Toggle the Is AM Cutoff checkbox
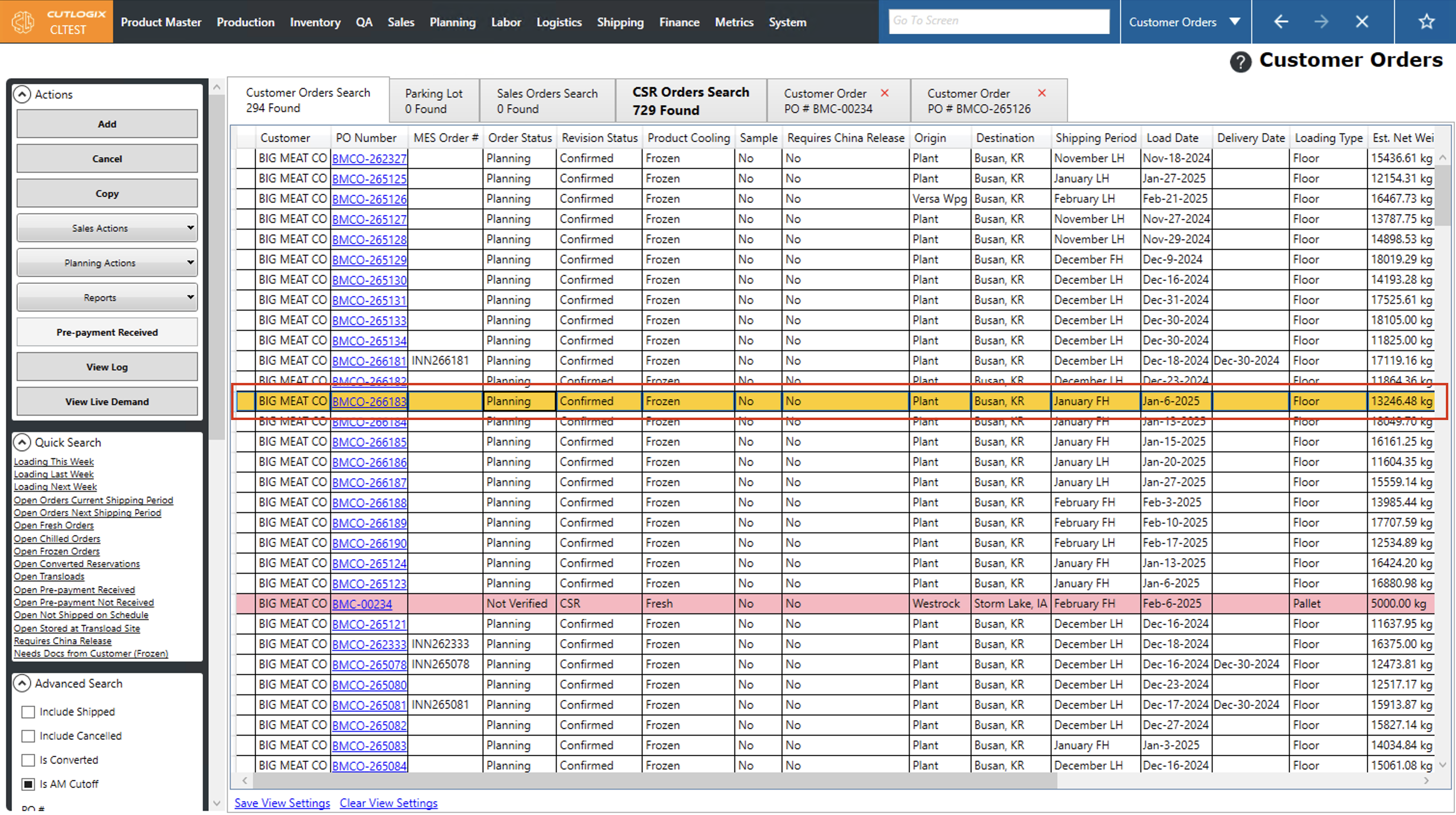This screenshot has width=1456, height=815. [x=27, y=784]
